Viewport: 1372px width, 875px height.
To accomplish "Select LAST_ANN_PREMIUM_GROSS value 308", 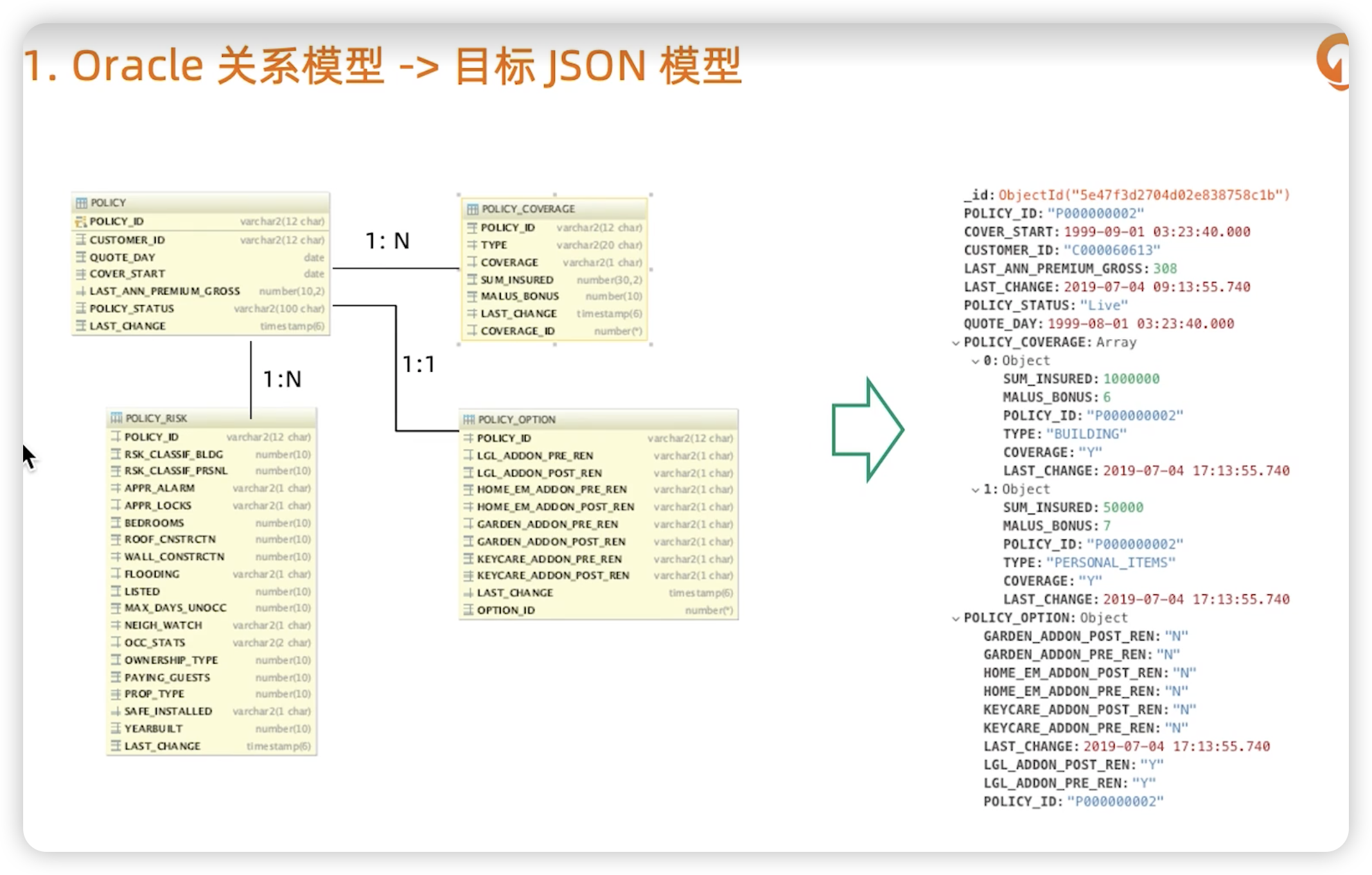I will point(1165,269).
